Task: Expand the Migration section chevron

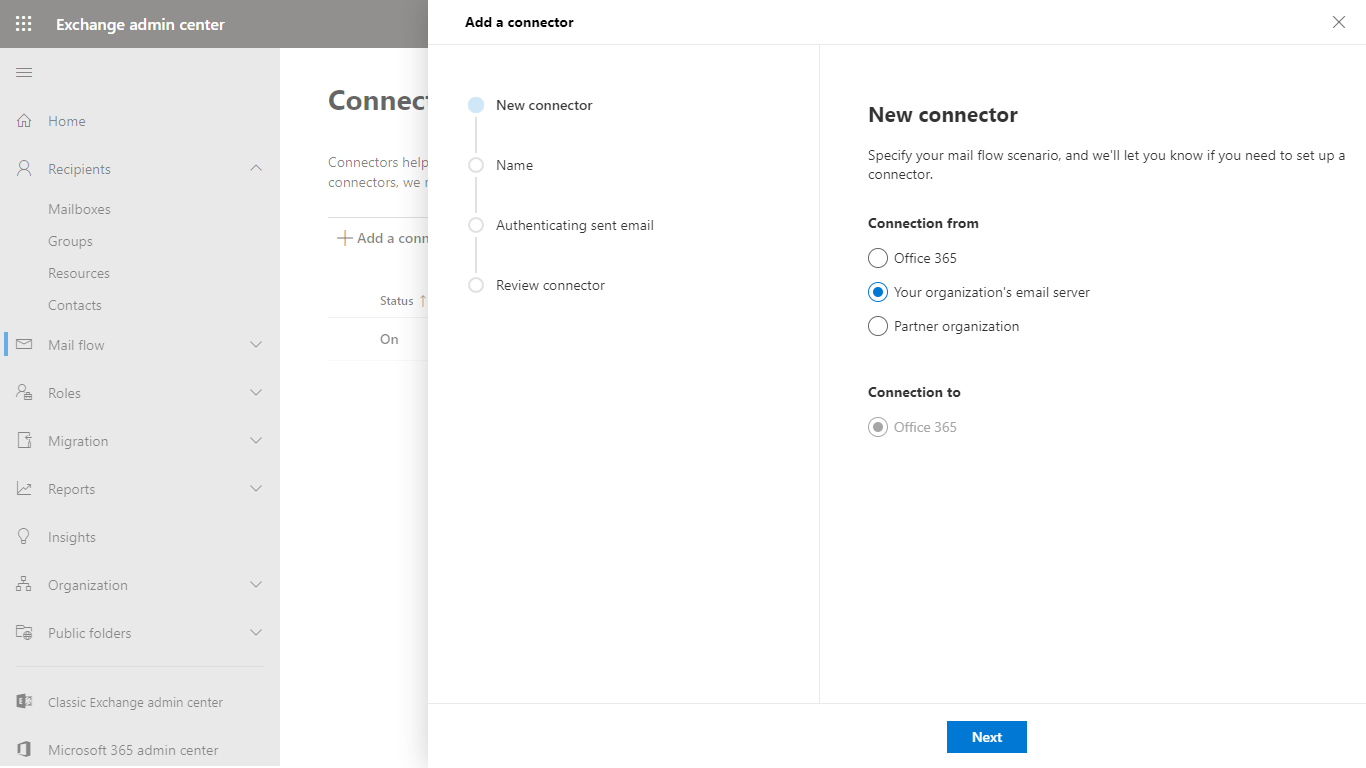Action: click(x=256, y=441)
